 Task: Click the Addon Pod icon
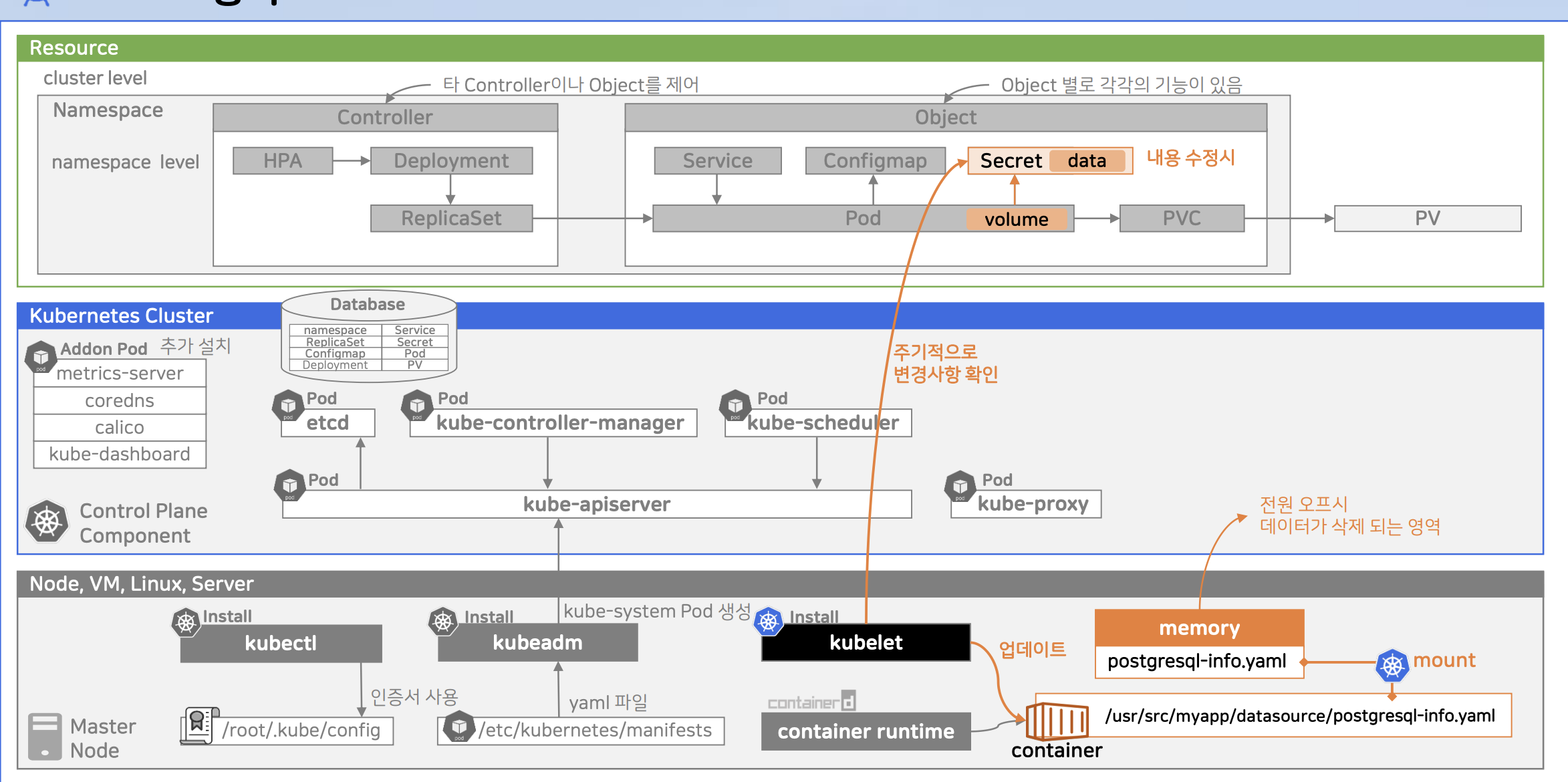41,356
